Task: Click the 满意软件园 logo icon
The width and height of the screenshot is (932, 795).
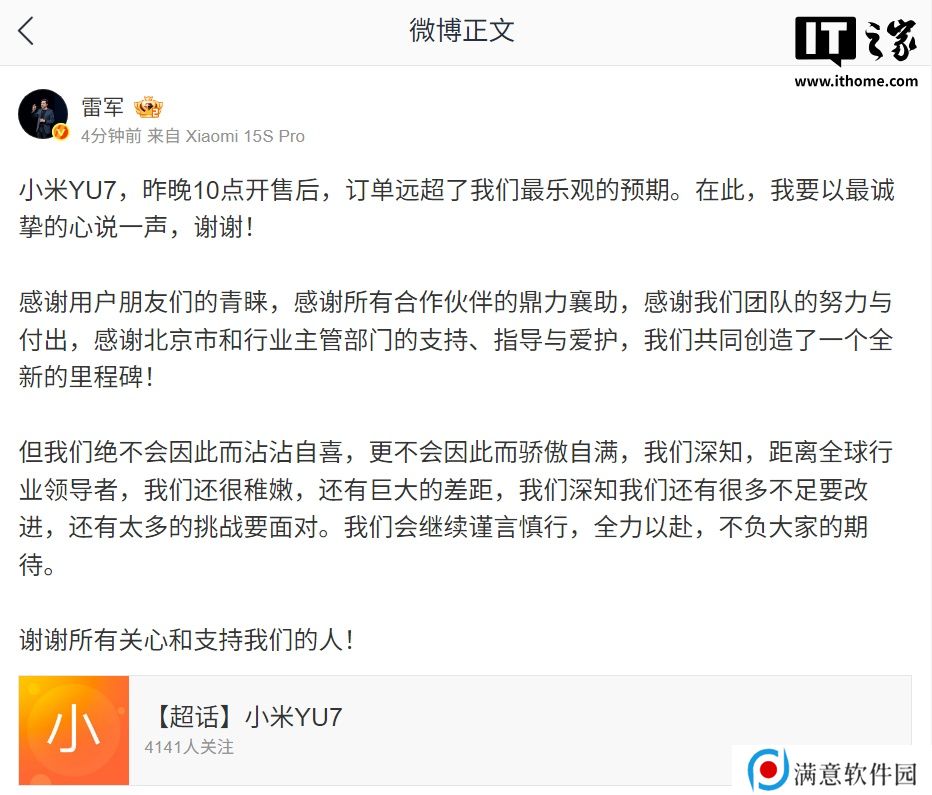Action: [767, 770]
